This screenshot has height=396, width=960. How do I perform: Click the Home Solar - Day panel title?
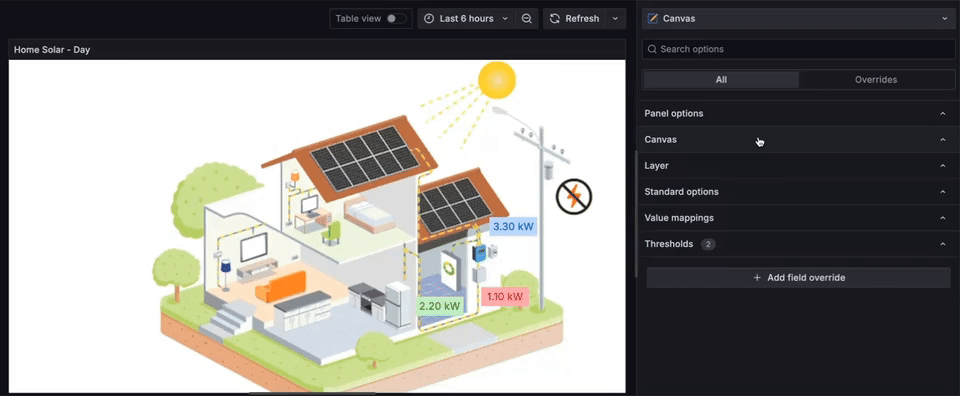[52, 50]
